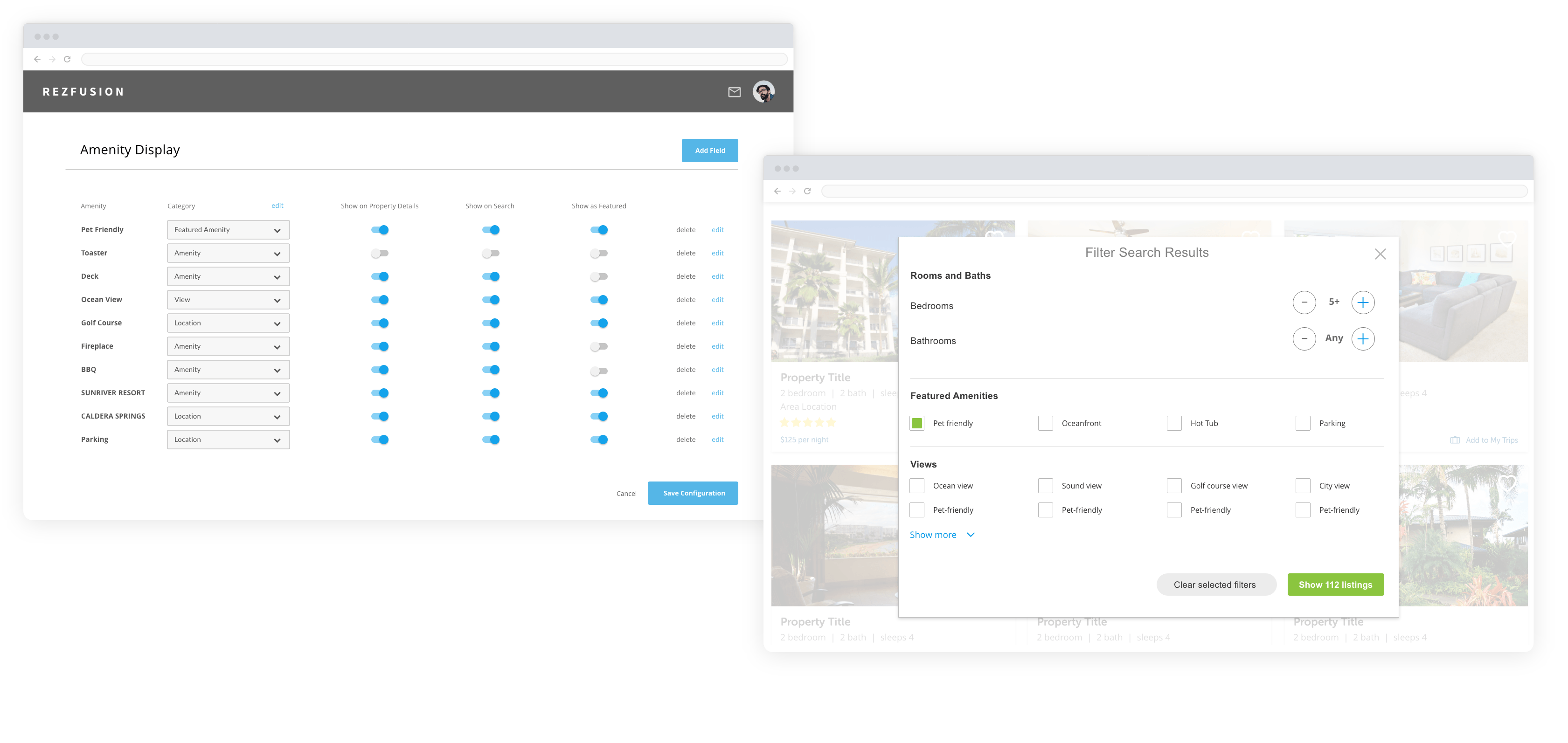Image resolution: width=1568 pixels, height=743 pixels.
Task: Open the Golf Course category dropdown
Action: tap(228, 323)
